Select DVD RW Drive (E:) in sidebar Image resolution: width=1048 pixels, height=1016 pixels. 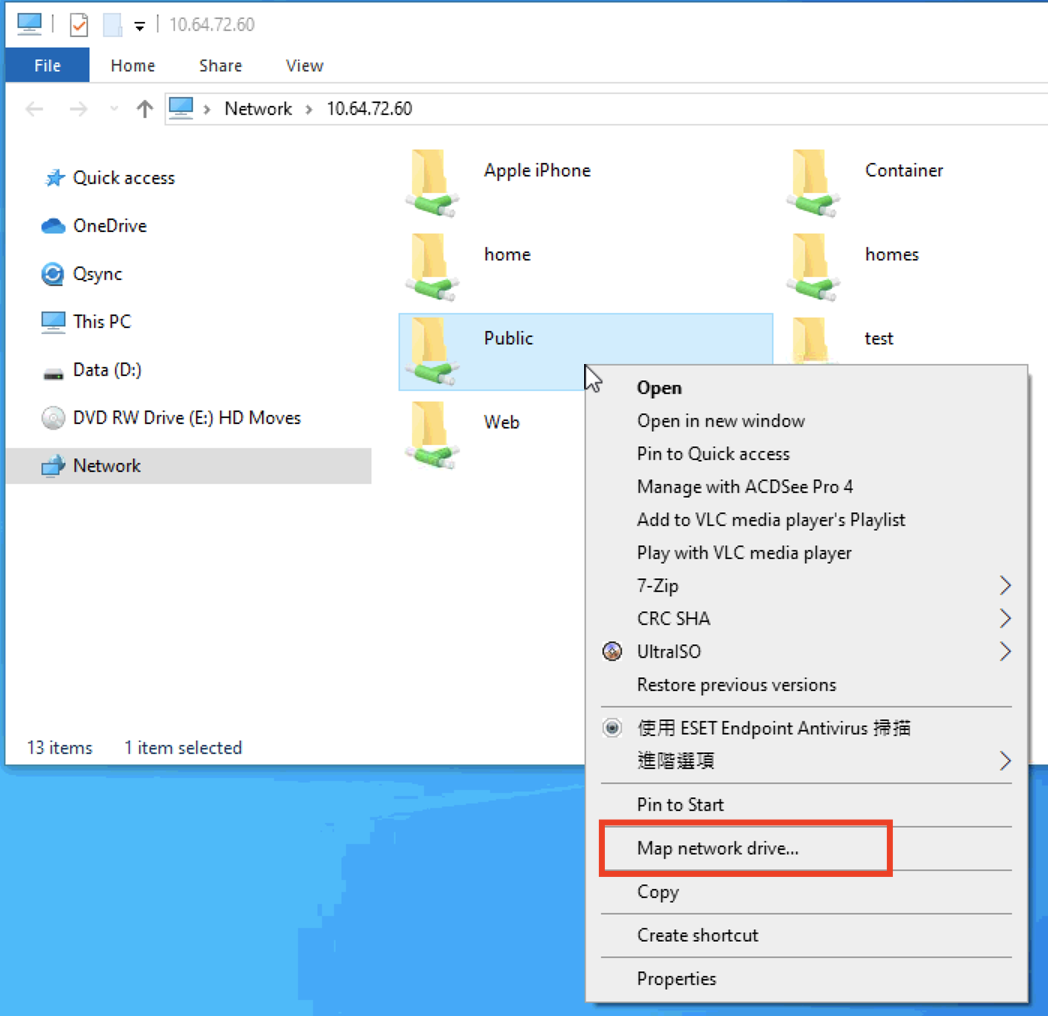(x=186, y=418)
